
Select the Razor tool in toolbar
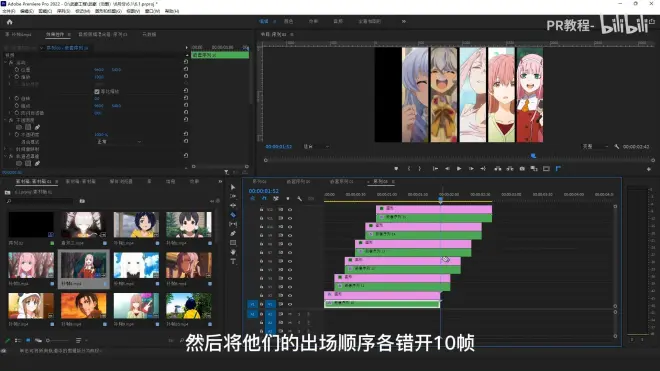(233, 215)
